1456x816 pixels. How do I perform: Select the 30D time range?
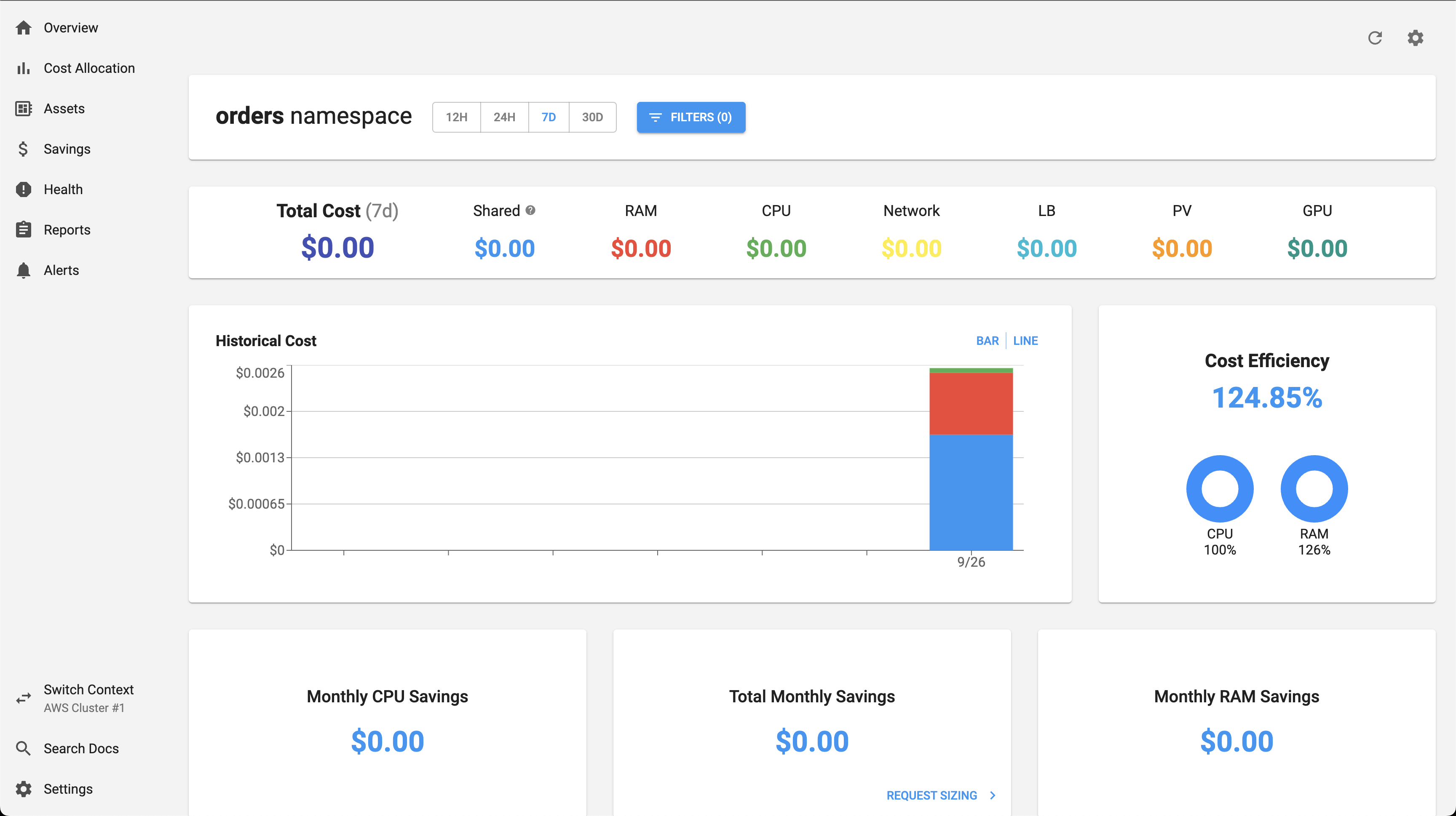[592, 117]
